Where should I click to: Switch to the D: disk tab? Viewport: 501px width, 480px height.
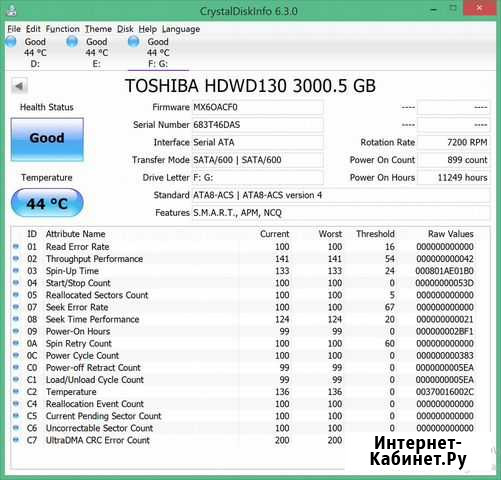click(x=35, y=53)
